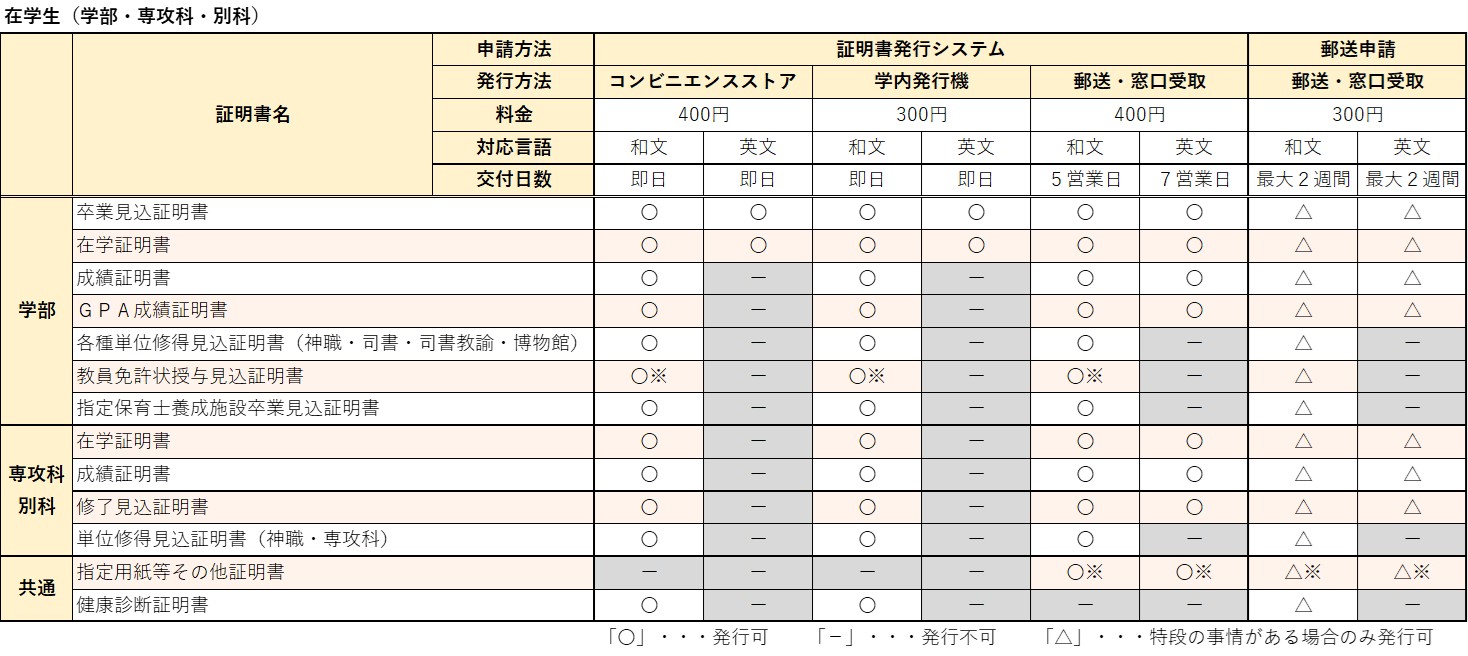Click the ５営業日 delivery time cell
Screen dimensions: 1468x656
pyautogui.click(x=1084, y=180)
